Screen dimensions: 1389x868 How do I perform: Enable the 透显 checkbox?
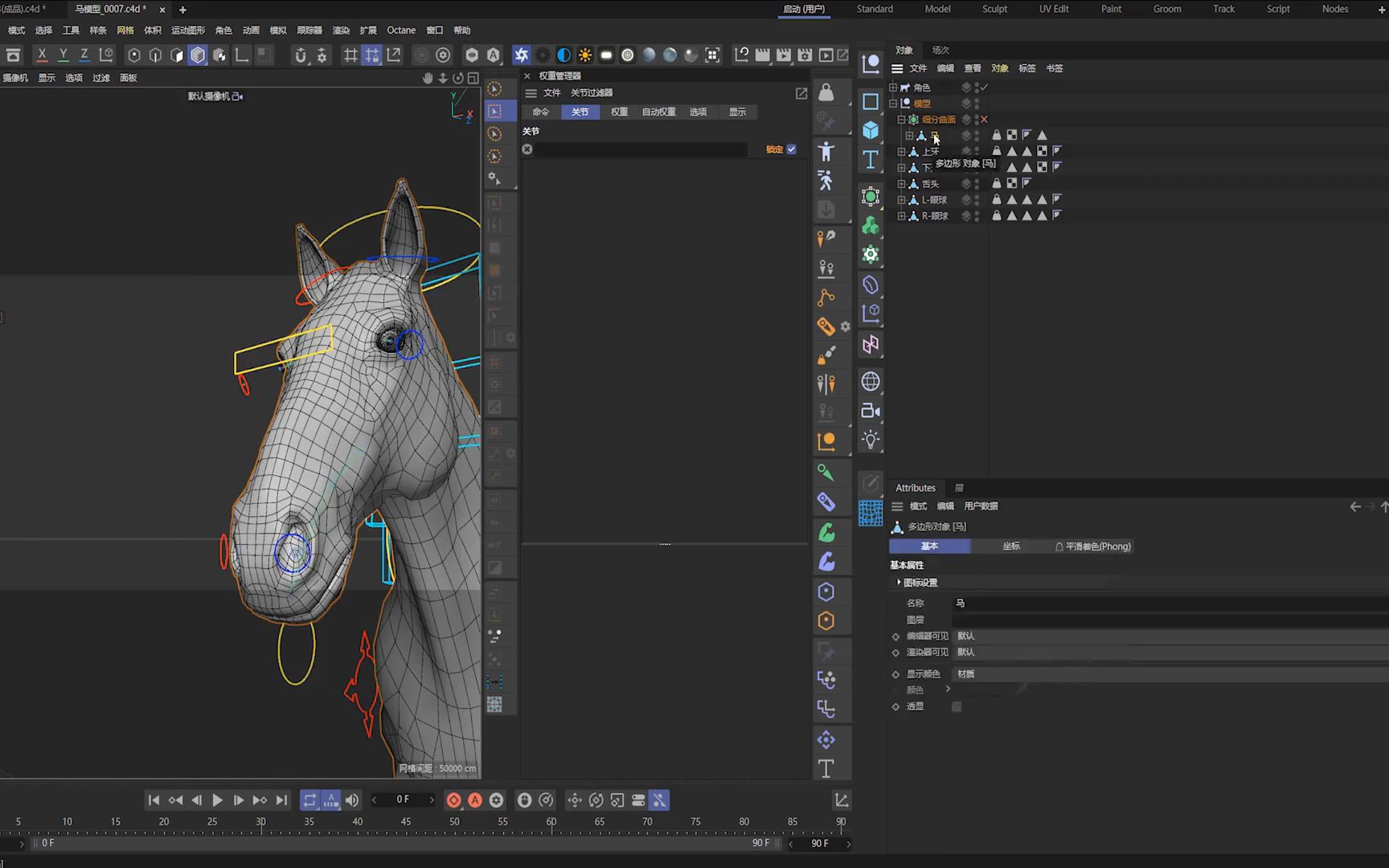(957, 706)
